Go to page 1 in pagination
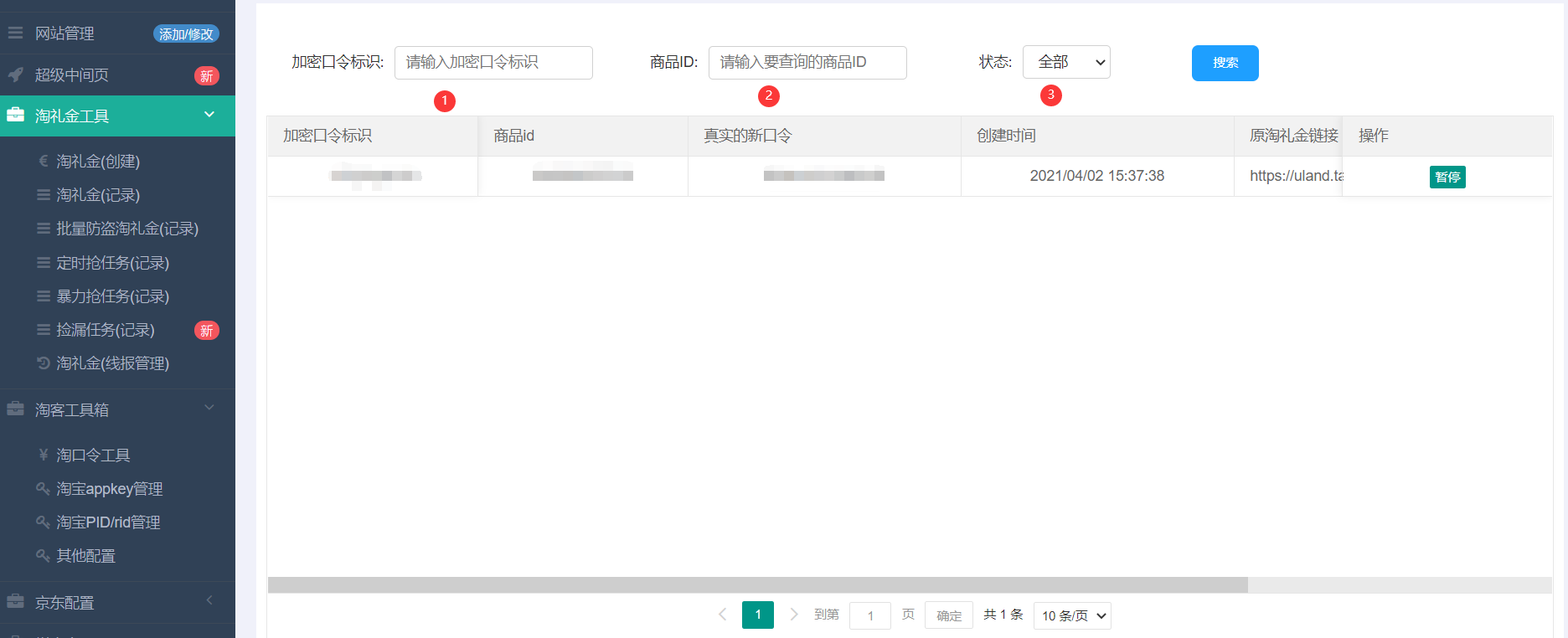Screen dimensions: 1568x638 click(x=758, y=615)
